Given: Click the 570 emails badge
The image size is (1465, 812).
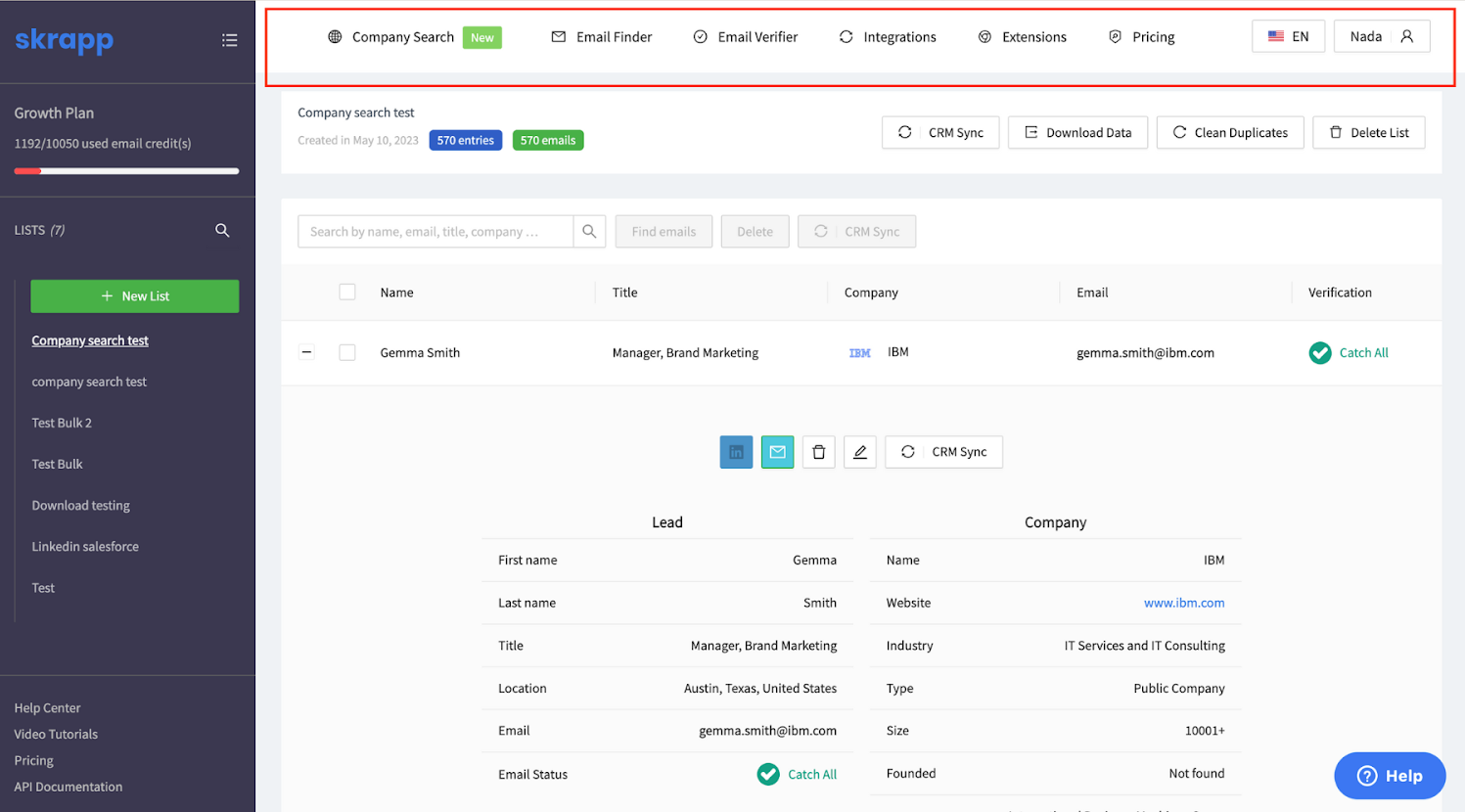Looking at the screenshot, I should click(548, 140).
